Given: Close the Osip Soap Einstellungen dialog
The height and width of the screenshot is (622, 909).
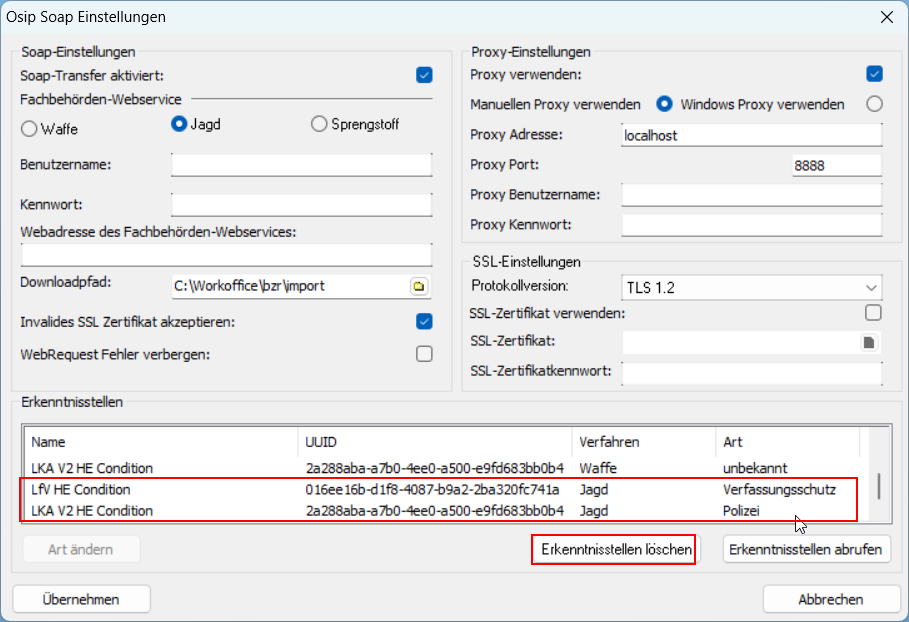Looking at the screenshot, I should [885, 17].
